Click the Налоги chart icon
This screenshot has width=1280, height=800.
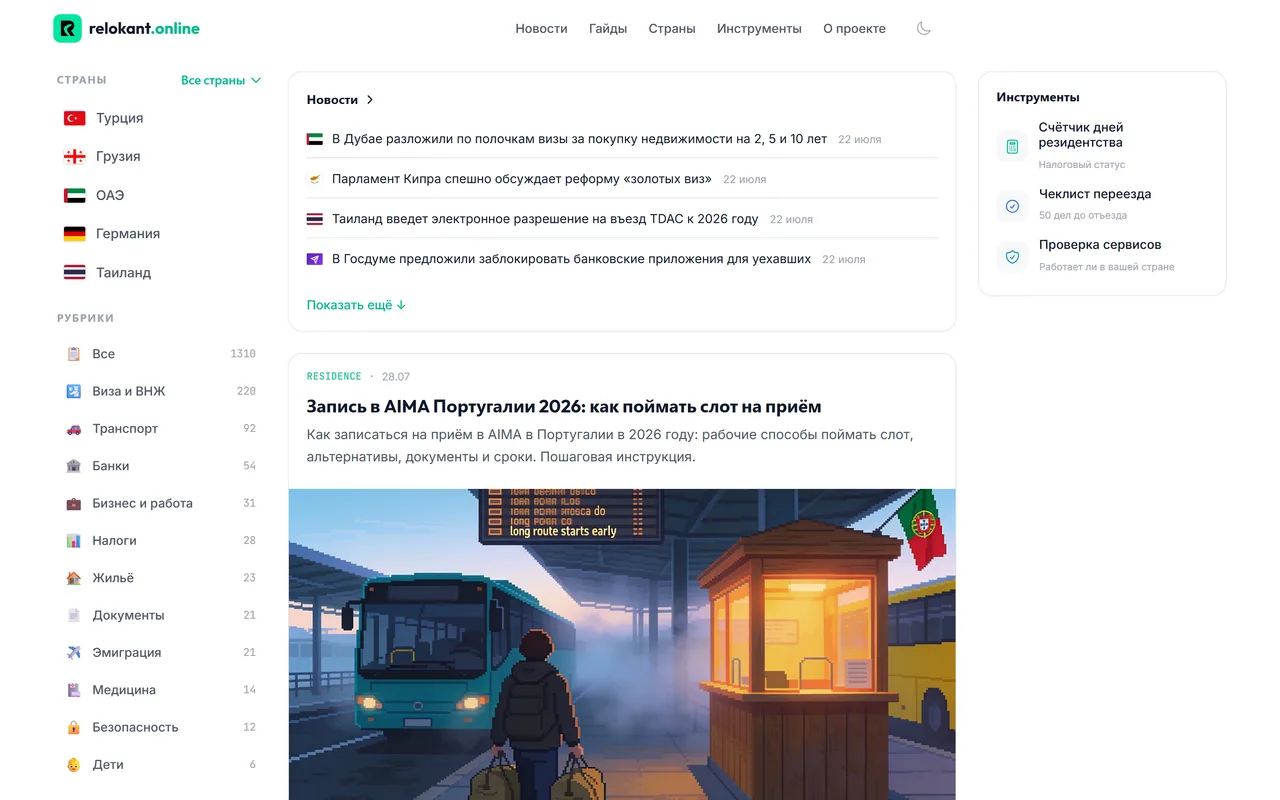(74, 541)
